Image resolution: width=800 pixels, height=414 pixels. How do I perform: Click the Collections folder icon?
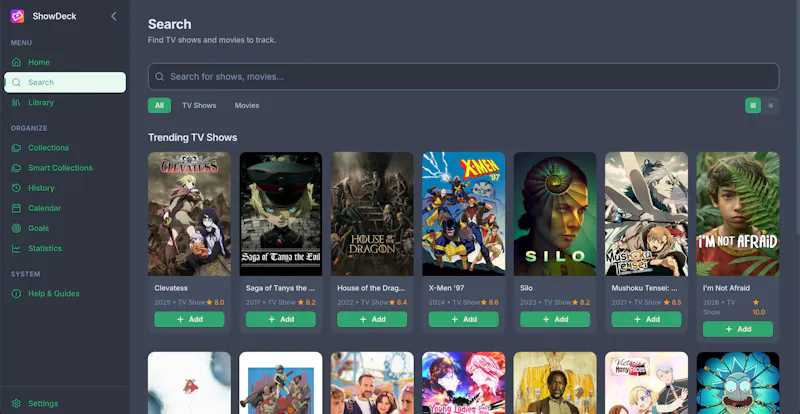(16, 148)
